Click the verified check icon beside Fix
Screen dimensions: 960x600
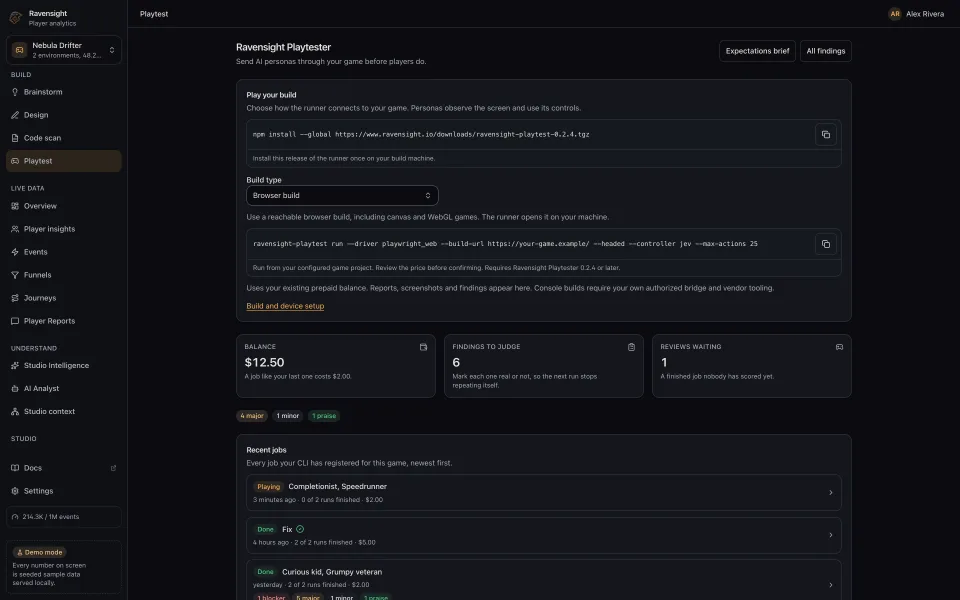click(300, 529)
